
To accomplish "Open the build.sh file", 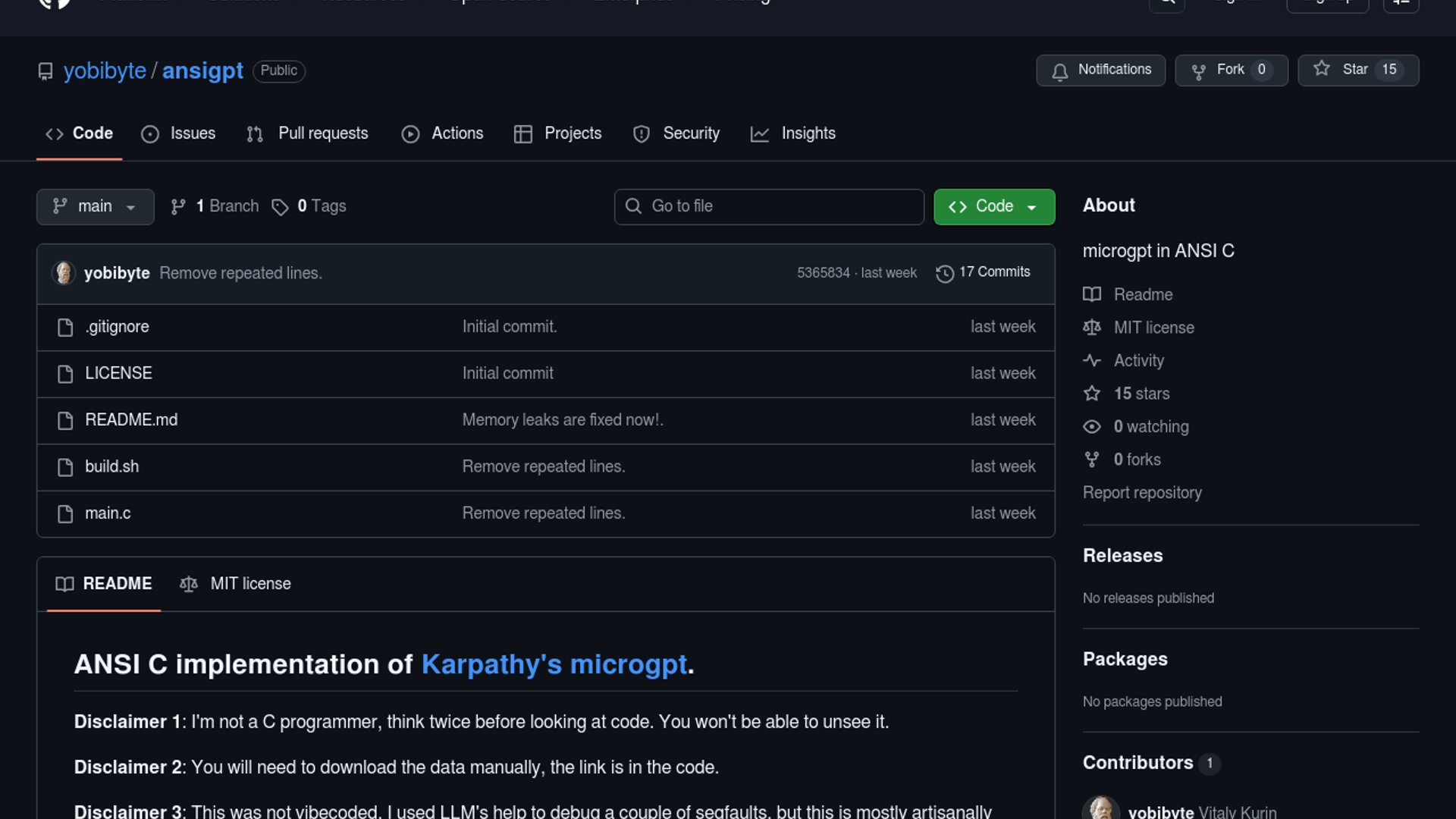I will click(x=111, y=466).
